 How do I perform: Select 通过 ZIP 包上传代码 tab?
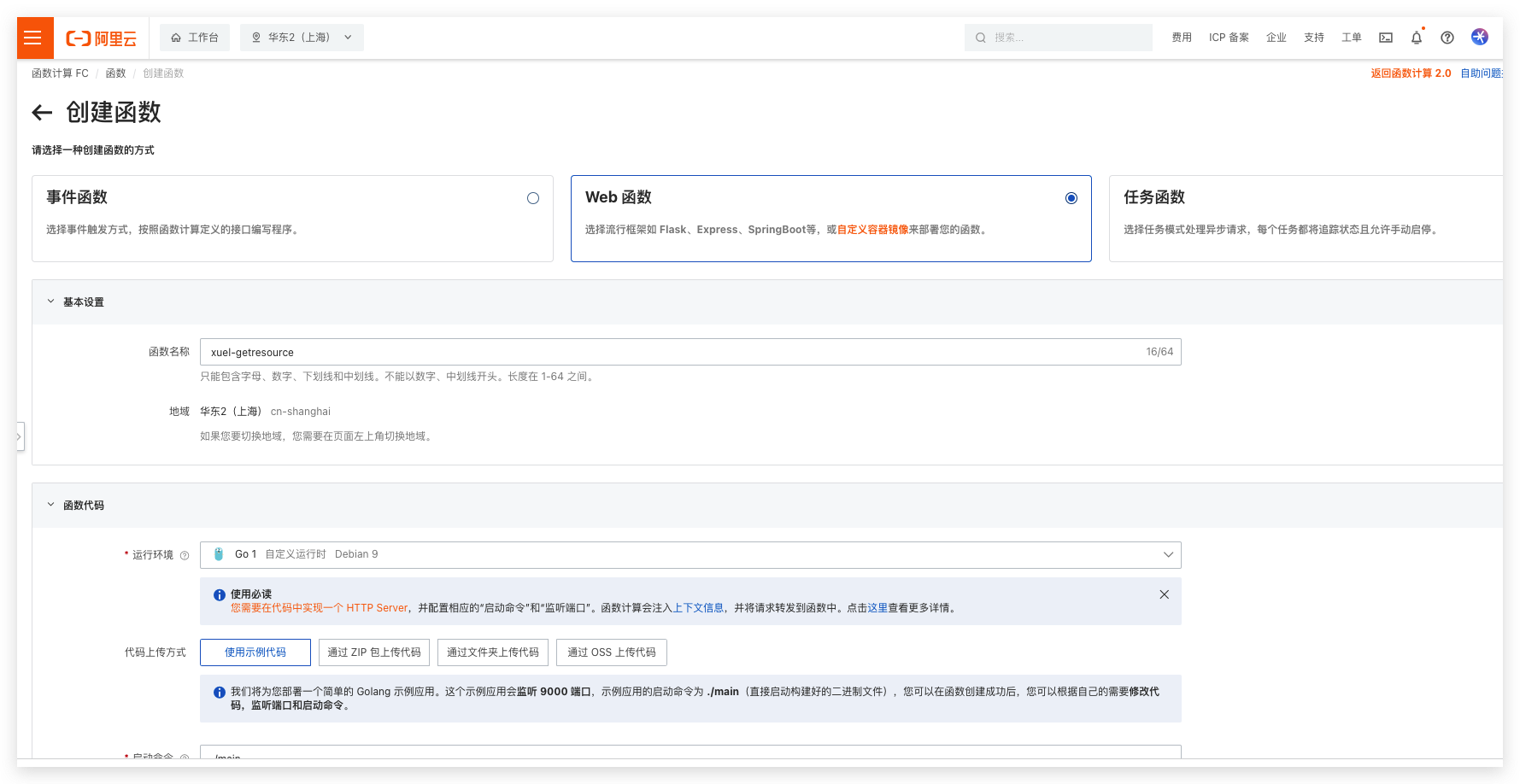[x=374, y=652]
